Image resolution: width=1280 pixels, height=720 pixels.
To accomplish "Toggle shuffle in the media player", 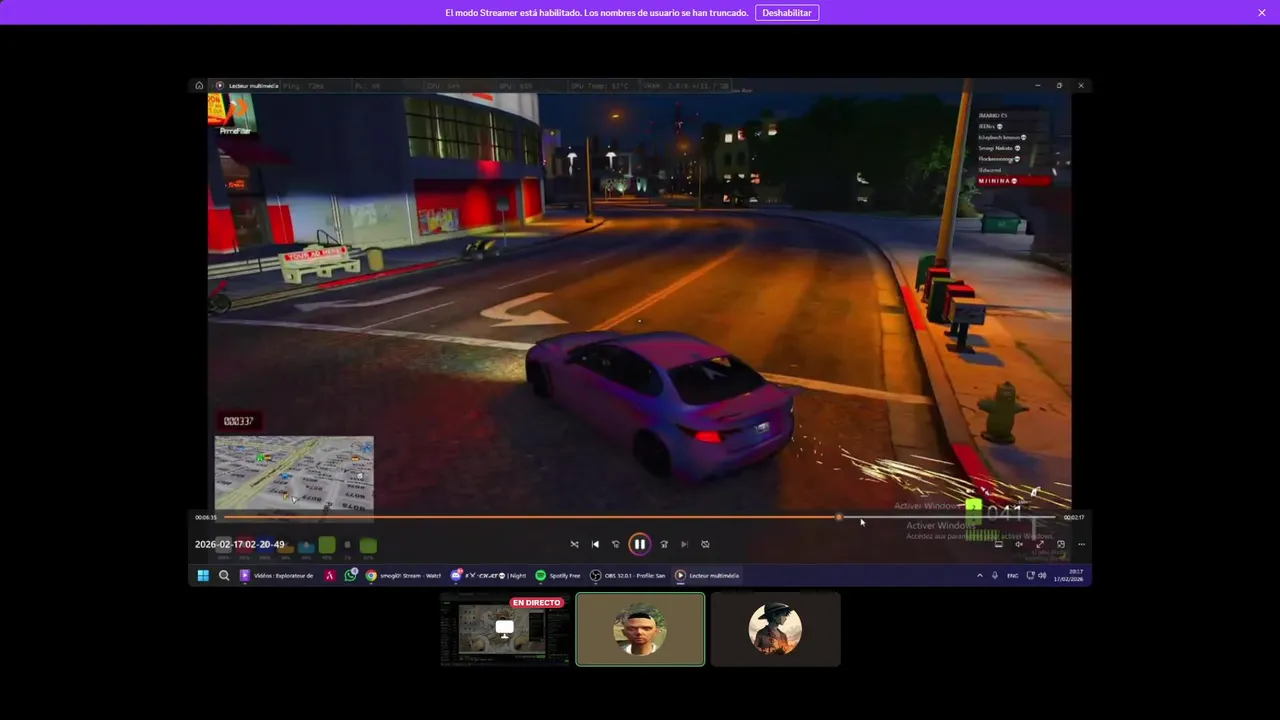I will 574,544.
